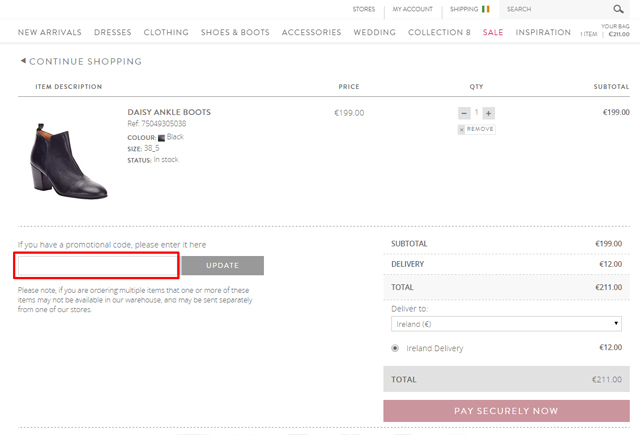Decrease quantity with the minus button

point(464,113)
